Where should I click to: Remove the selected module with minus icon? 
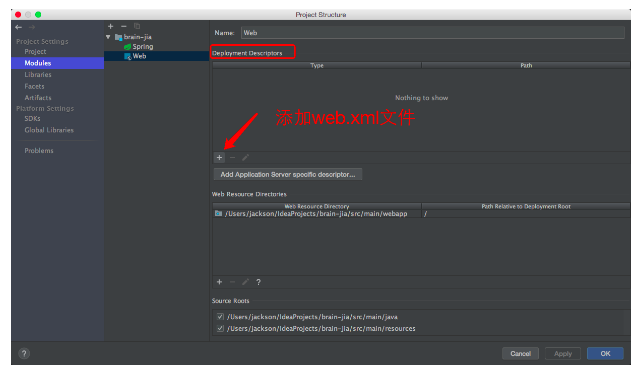pyautogui.click(x=123, y=26)
